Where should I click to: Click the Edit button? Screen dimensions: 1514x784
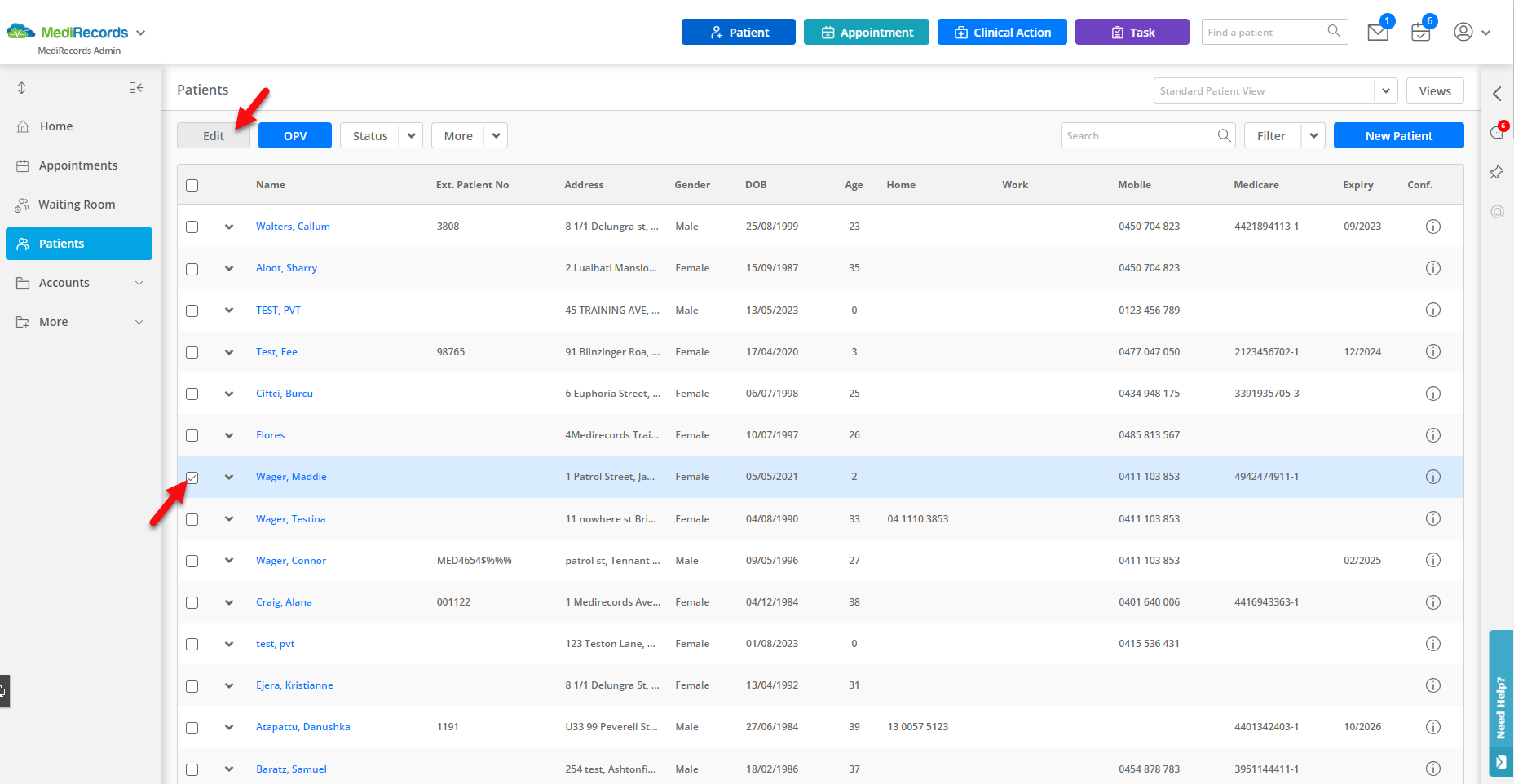tap(214, 135)
